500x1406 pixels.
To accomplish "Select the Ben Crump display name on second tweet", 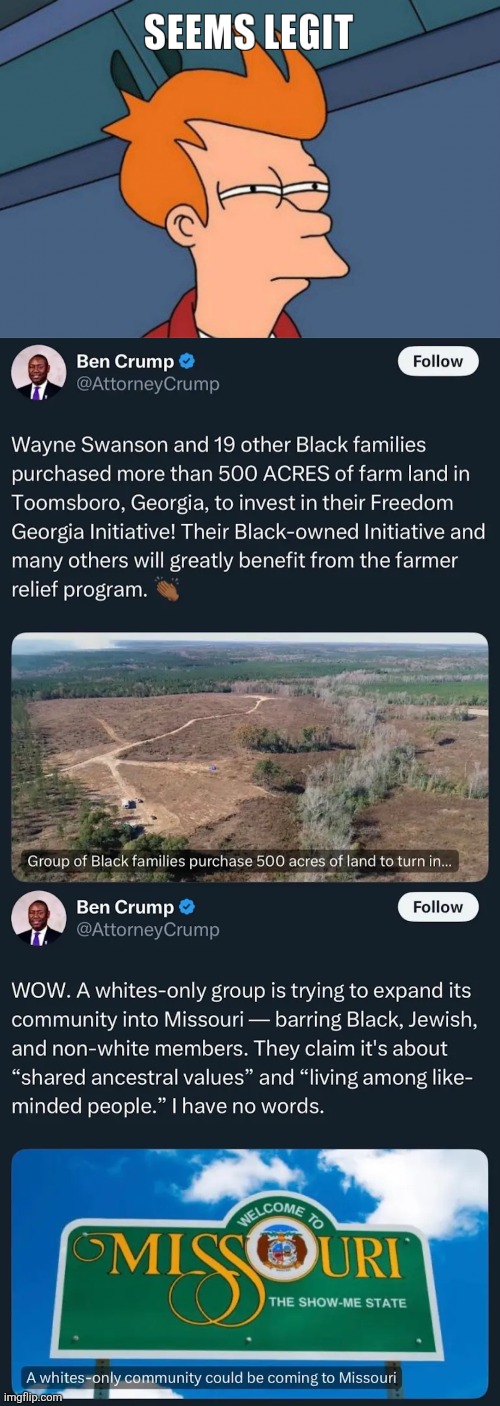I will (x=125, y=907).
